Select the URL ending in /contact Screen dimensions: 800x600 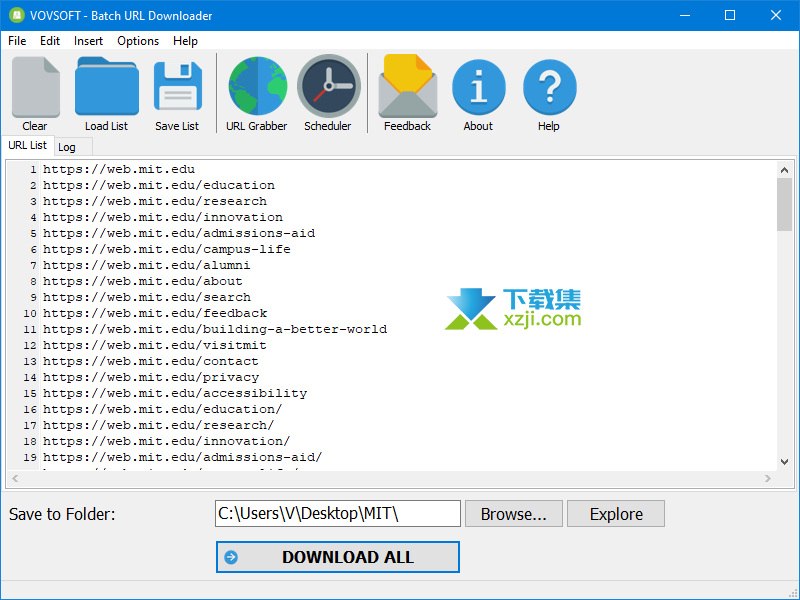(151, 361)
